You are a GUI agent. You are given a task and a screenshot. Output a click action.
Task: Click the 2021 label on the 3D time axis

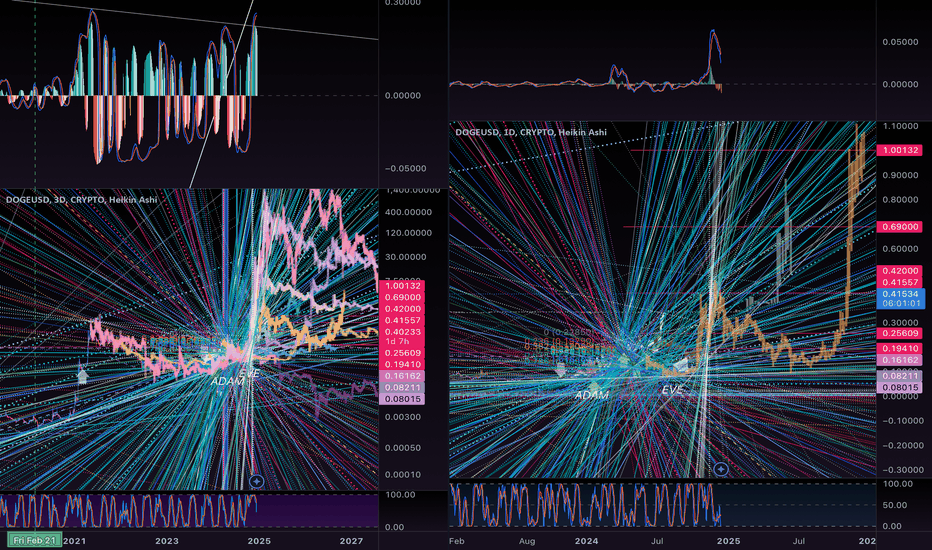pos(74,541)
